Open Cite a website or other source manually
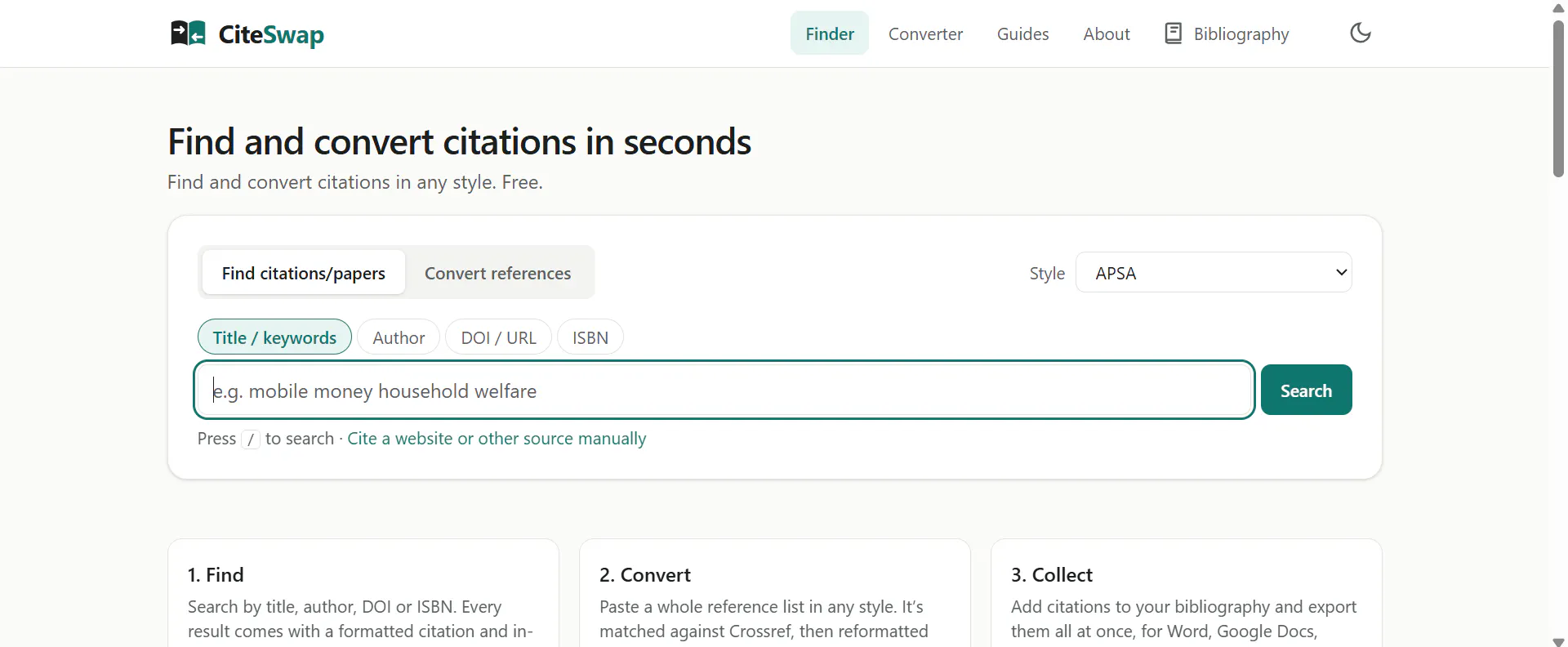Screen dimensions: 1568x647 click(x=497, y=439)
